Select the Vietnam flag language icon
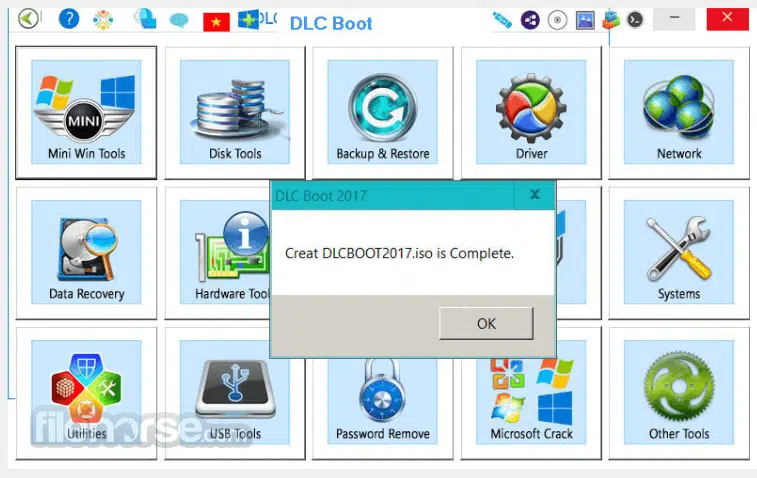 [x=216, y=22]
